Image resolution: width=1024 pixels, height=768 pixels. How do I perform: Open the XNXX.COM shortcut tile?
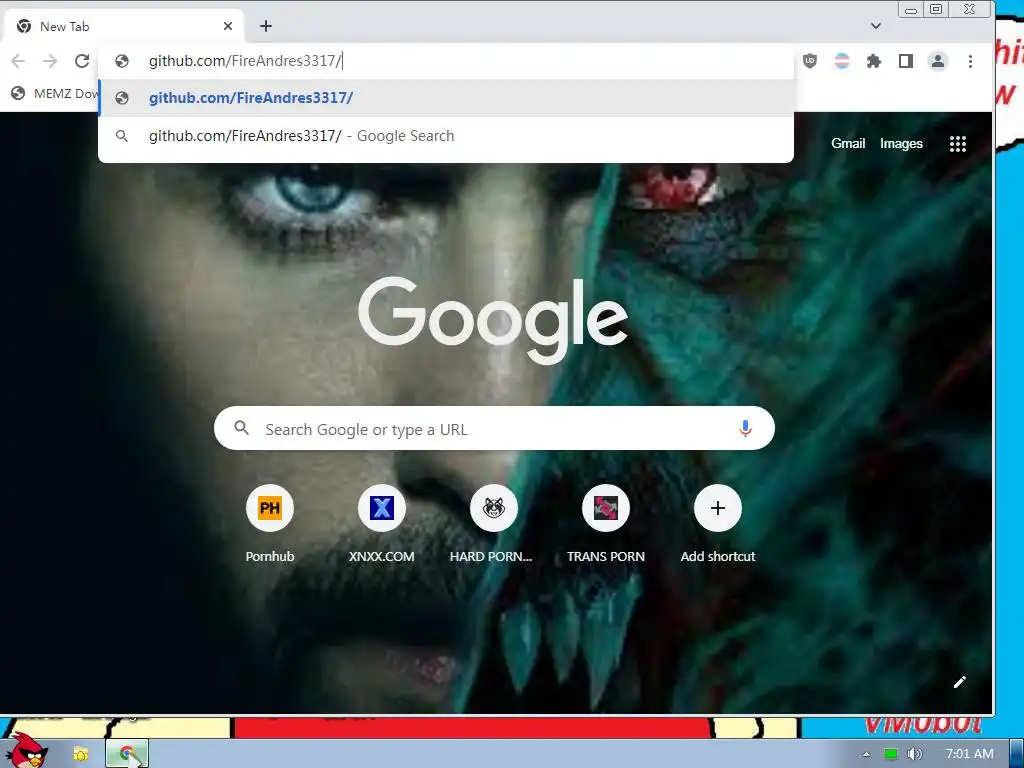(x=381, y=508)
